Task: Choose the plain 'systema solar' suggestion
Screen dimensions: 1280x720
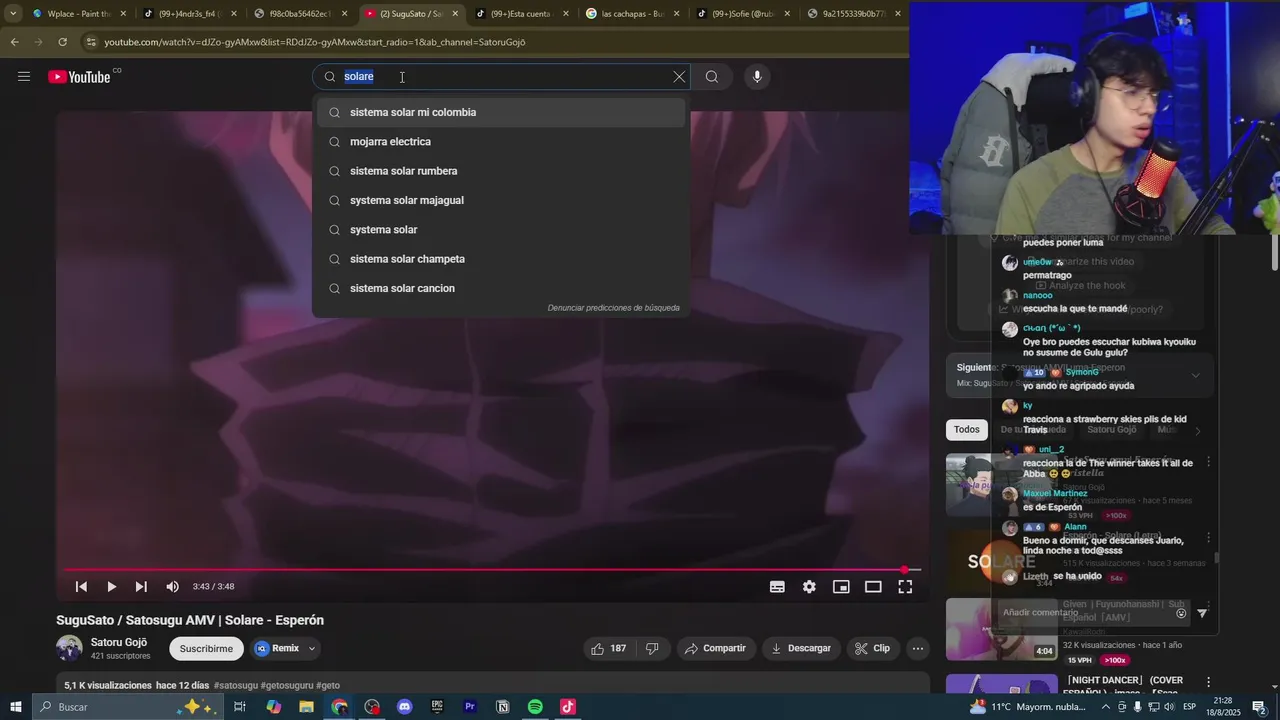Action: click(501, 230)
